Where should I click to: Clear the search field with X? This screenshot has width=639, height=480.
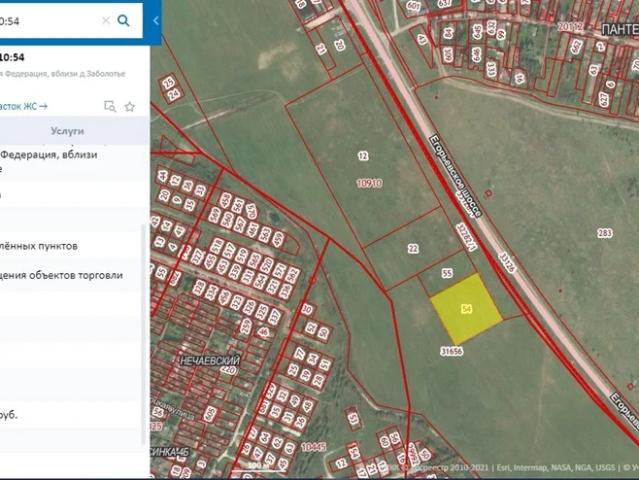[106, 20]
